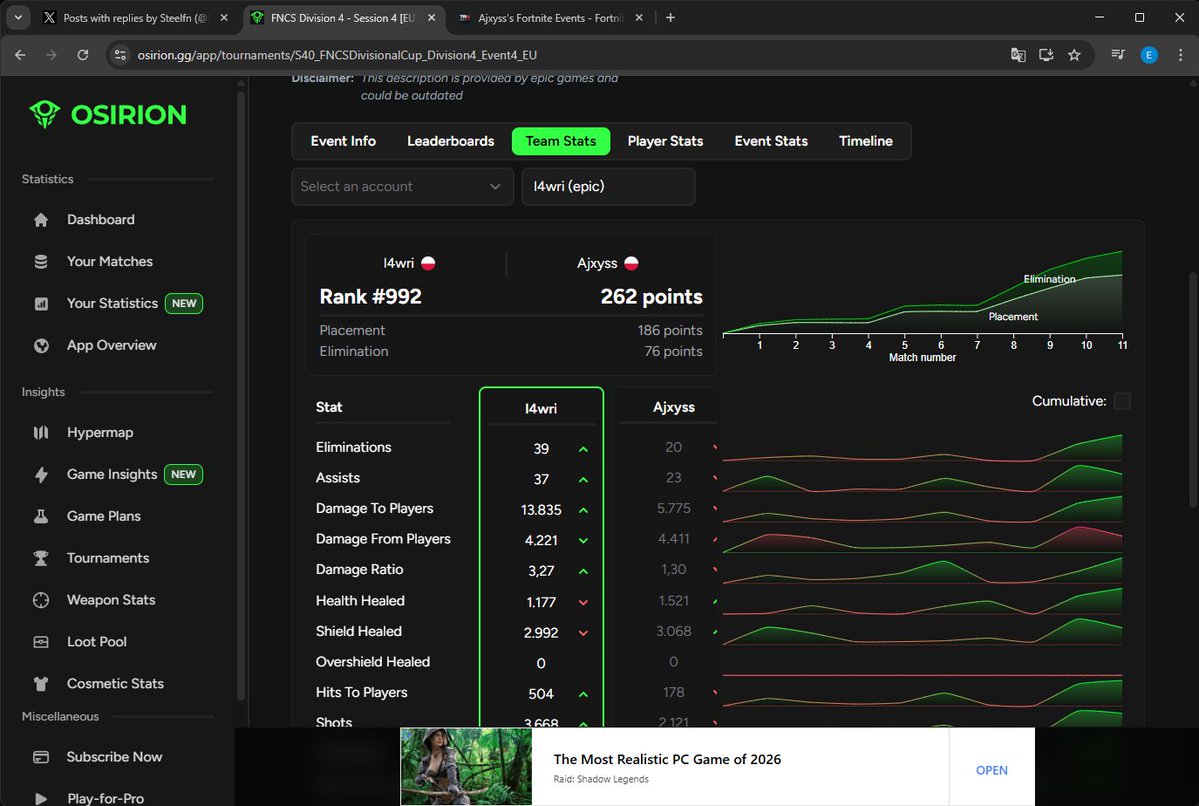1199x806 pixels.
Task: Switch to Event Stats tab
Action: pos(771,141)
